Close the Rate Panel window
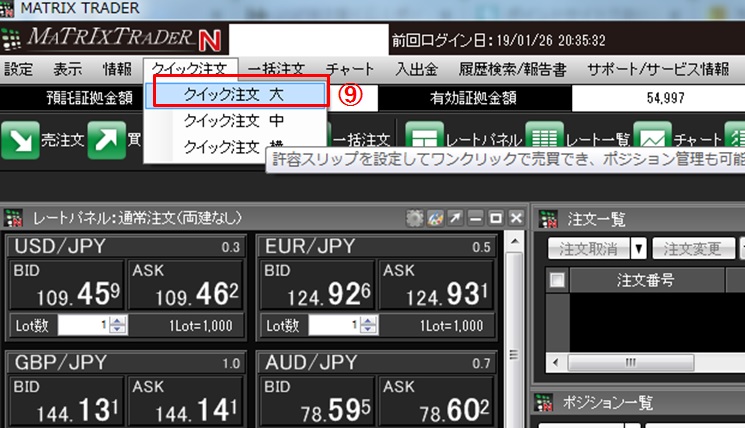 [516, 219]
